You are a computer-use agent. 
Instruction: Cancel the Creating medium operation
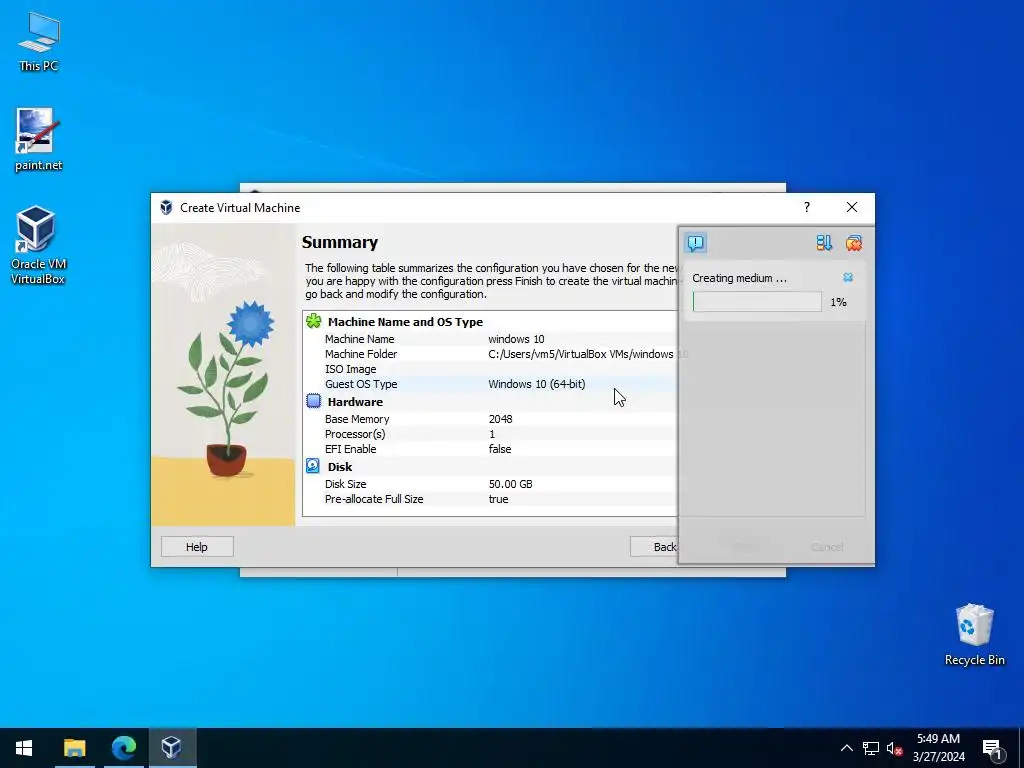pos(848,278)
